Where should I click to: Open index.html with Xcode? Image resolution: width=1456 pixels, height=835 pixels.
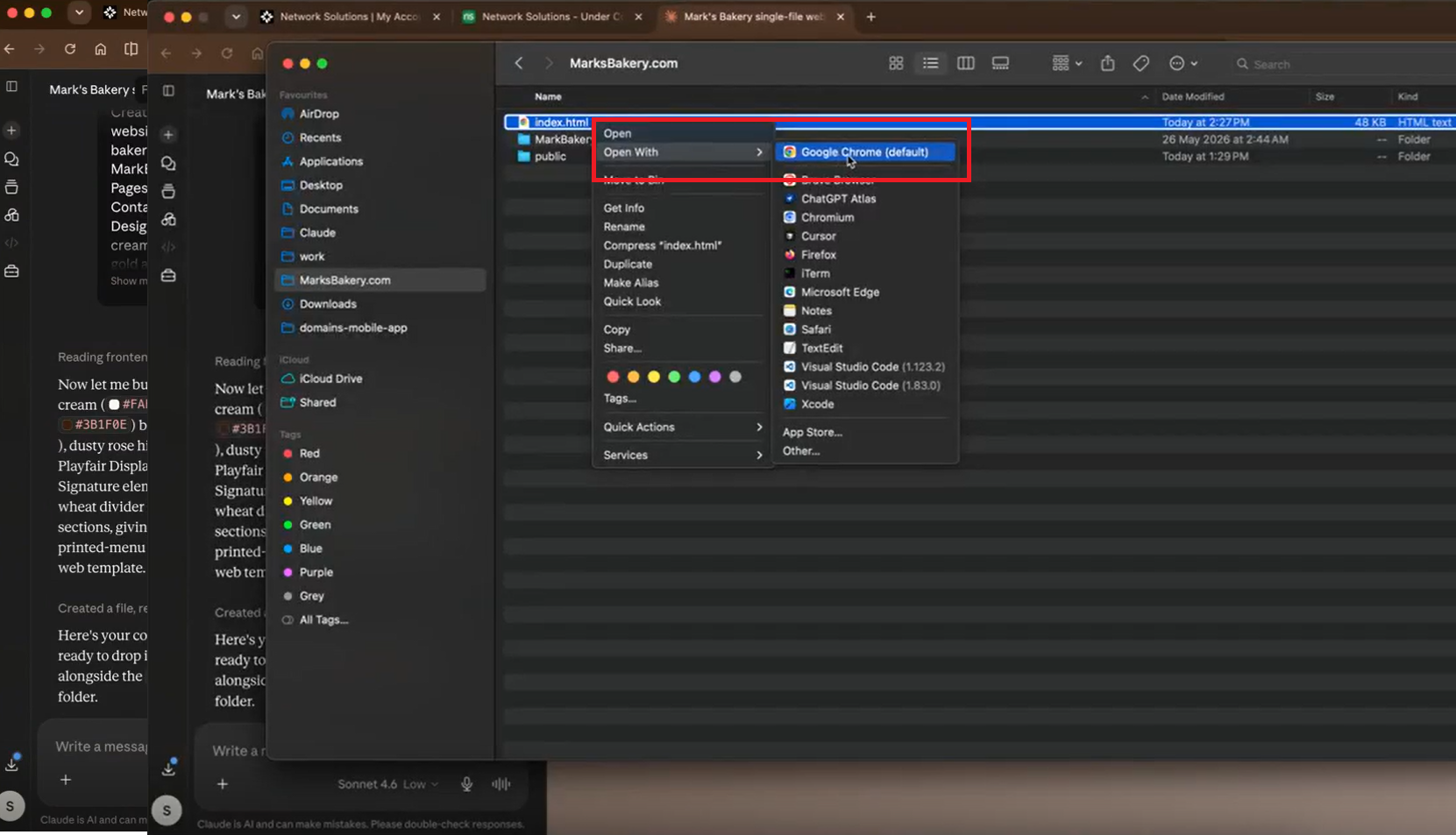click(817, 404)
